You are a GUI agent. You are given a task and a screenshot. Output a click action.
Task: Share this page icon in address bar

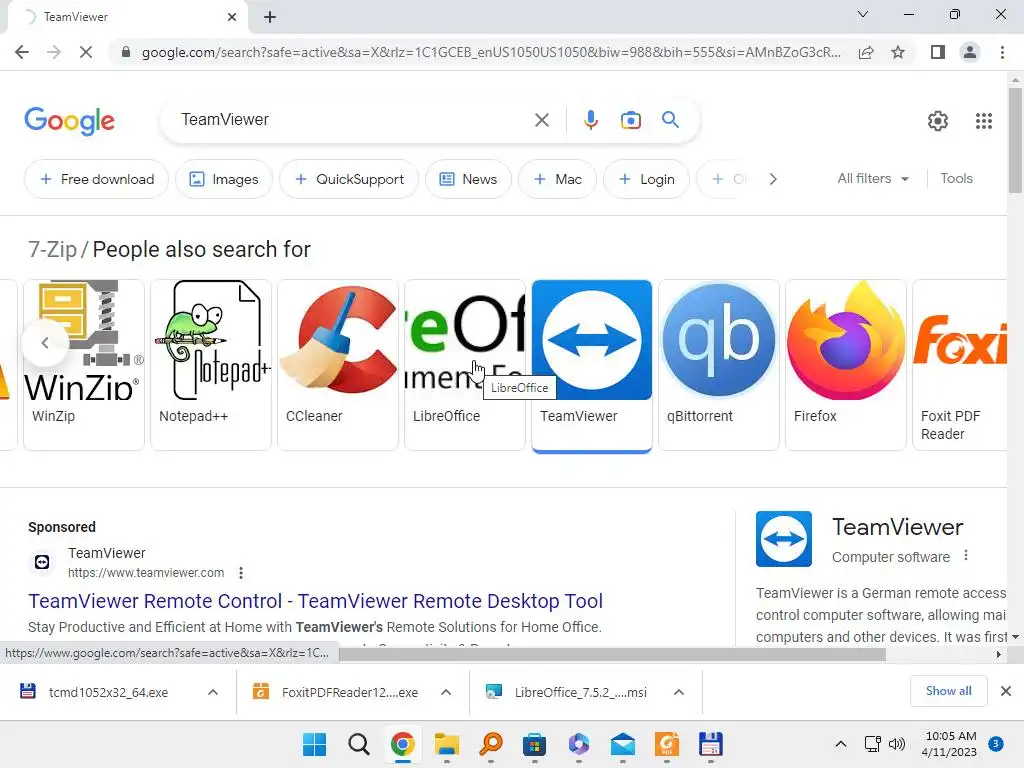pyautogui.click(x=866, y=52)
